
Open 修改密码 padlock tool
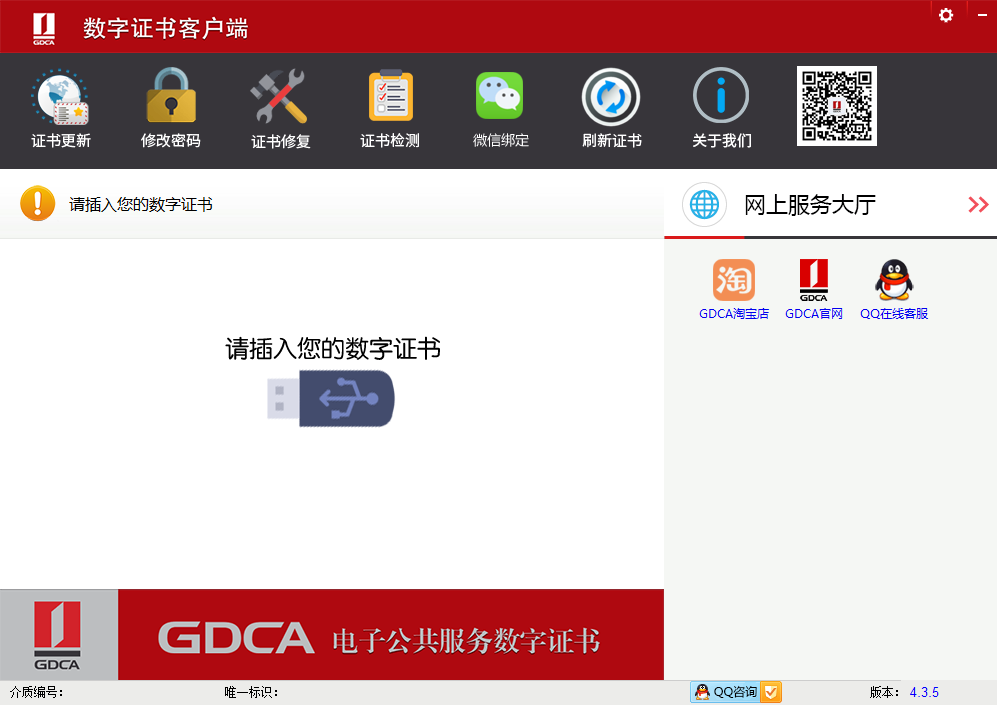coord(170,109)
